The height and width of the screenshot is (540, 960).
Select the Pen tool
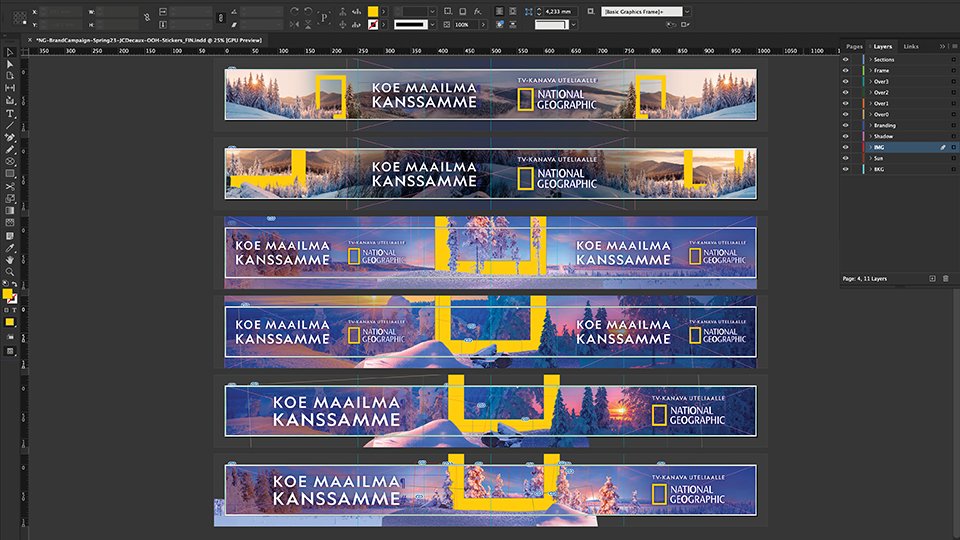pos(10,138)
